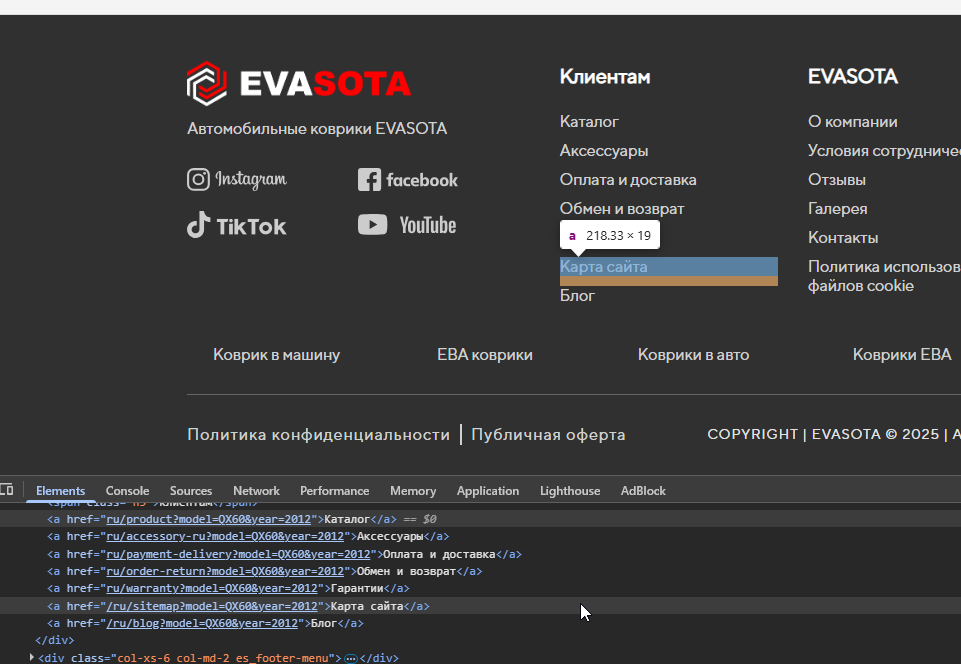Toggle device toolbar icon in DevTools
Screen dimensions: 961x664
point(7,490)
